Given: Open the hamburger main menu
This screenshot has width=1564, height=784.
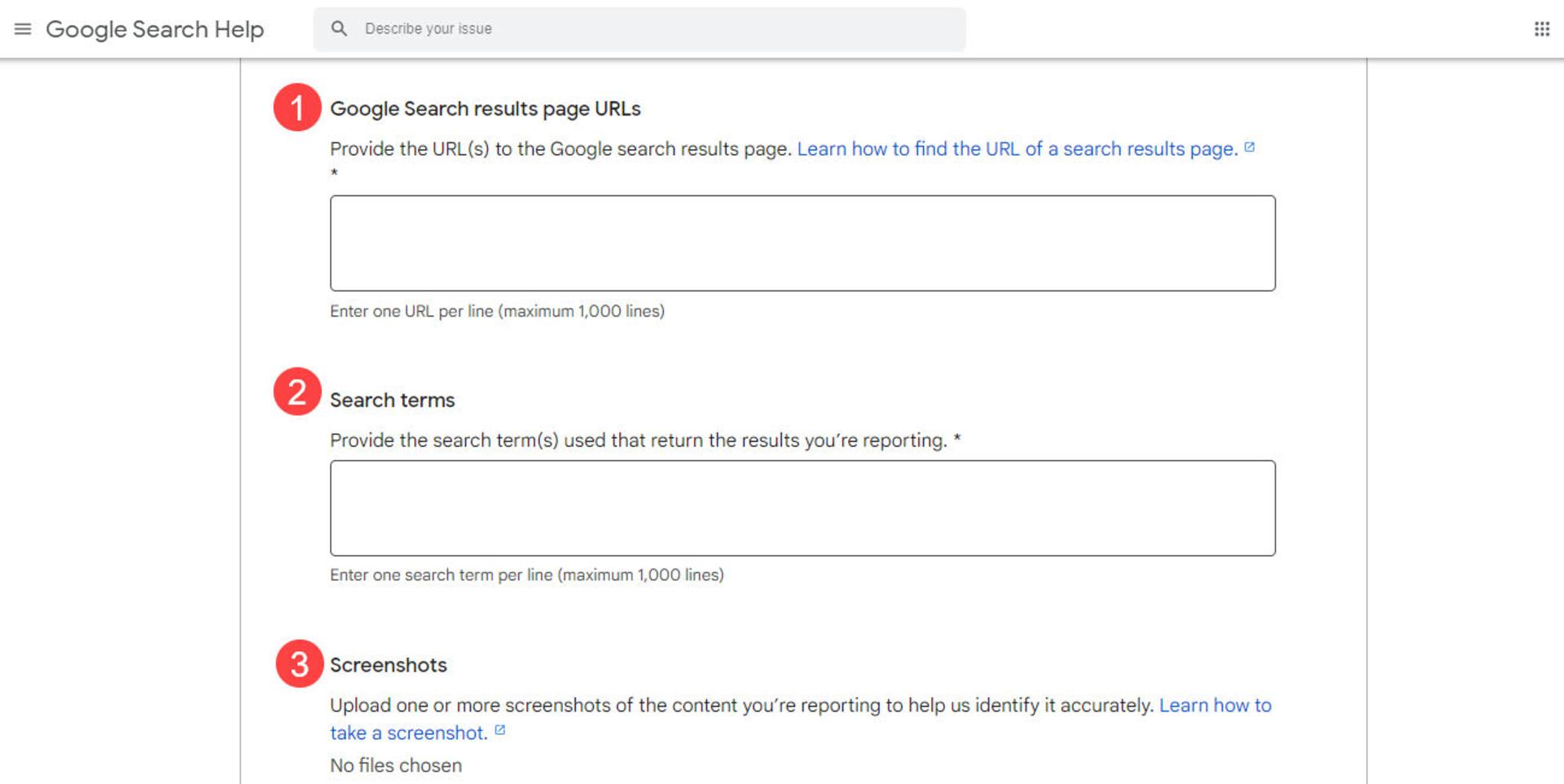Looking at the screenshot, I should [x=23, y=29].
